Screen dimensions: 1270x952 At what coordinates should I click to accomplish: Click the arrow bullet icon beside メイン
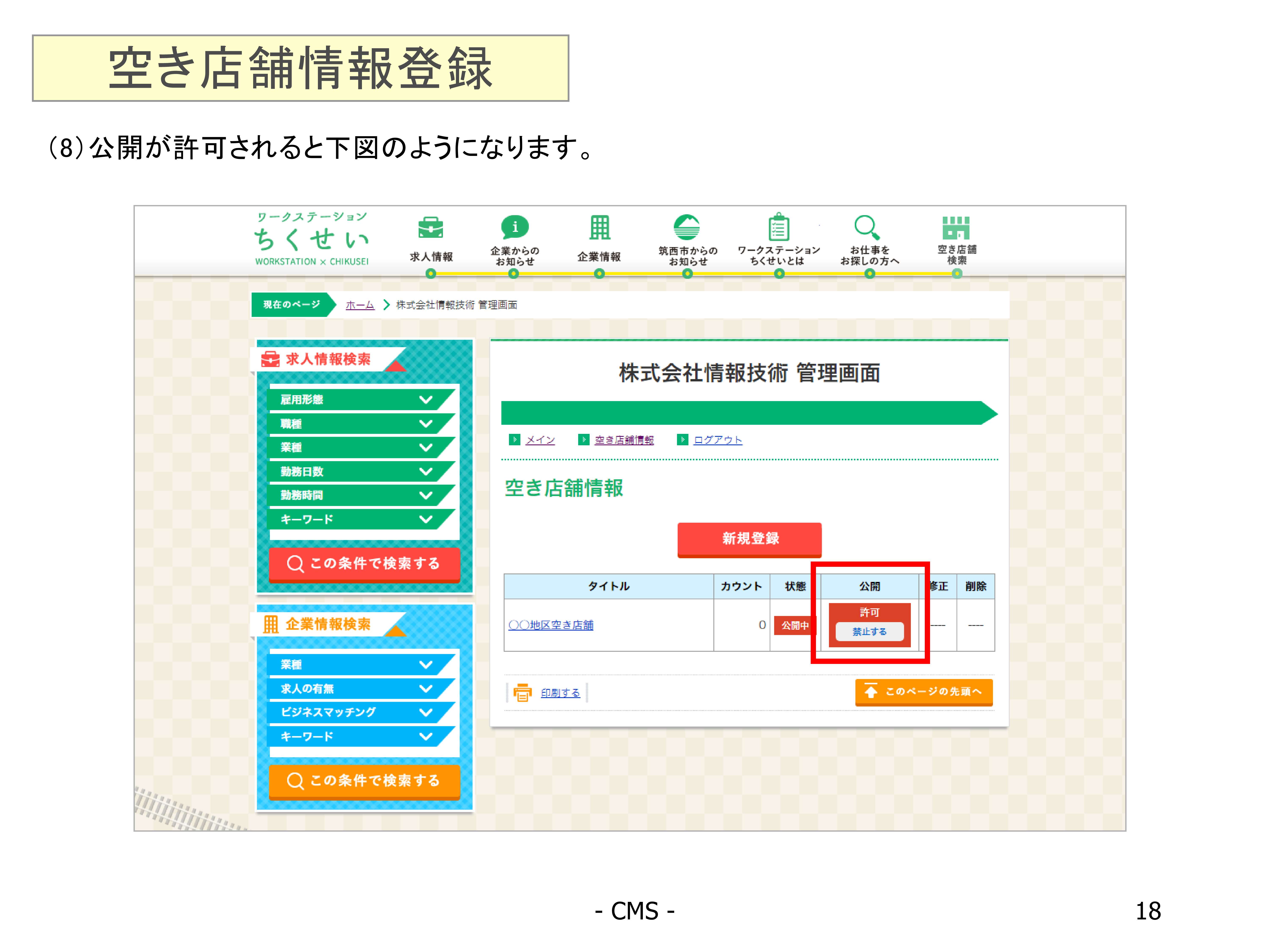(x=514, y=440)
